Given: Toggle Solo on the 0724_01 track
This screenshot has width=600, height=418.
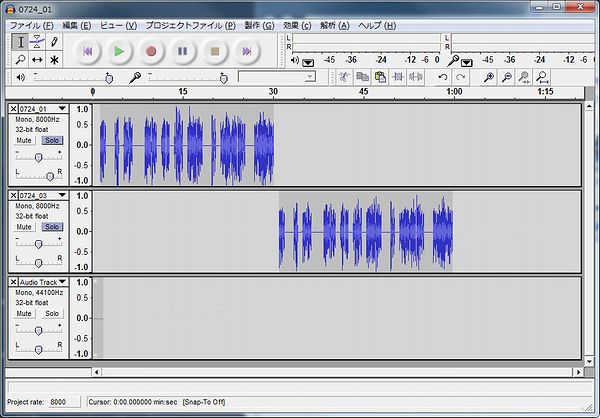Looking at the screenshot, I should pos(52,140).
